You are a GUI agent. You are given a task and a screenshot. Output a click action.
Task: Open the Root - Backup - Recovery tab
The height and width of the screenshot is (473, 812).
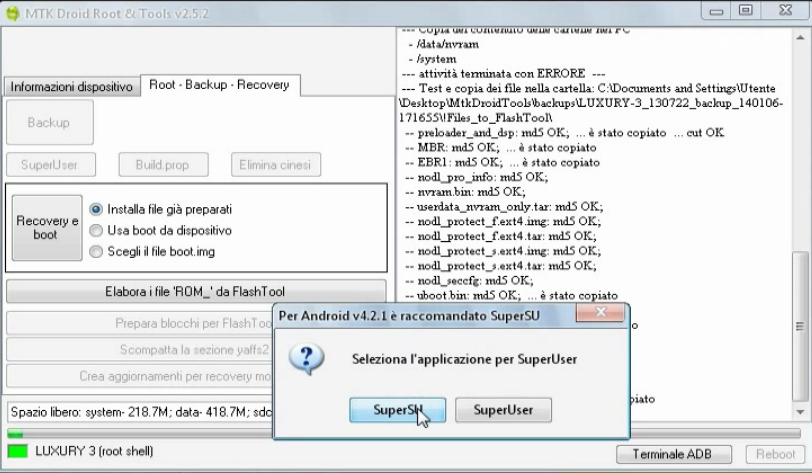click(220, 84)
